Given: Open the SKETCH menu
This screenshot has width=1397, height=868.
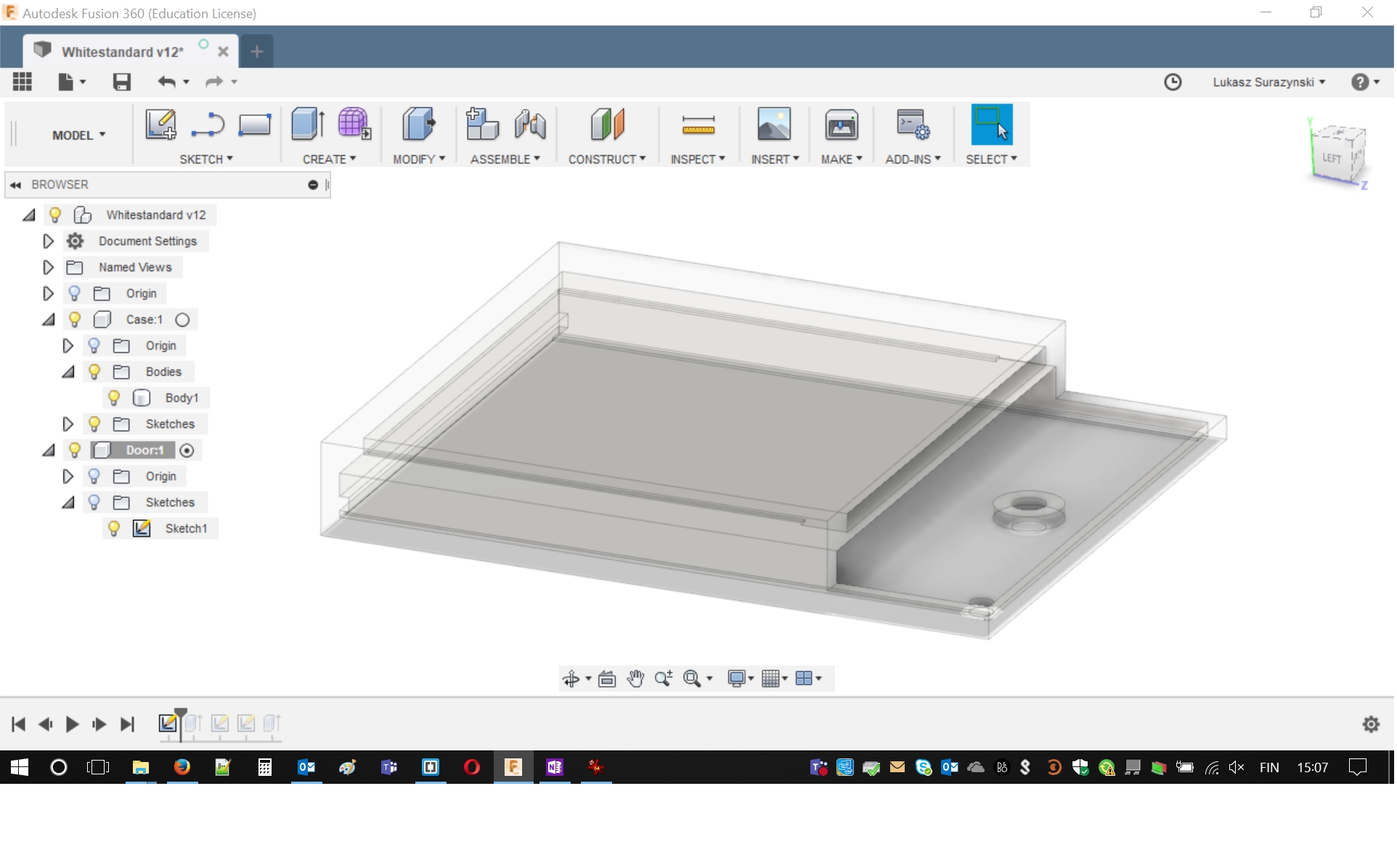Looking at the screenshot, I should click(x=206, y=160).
